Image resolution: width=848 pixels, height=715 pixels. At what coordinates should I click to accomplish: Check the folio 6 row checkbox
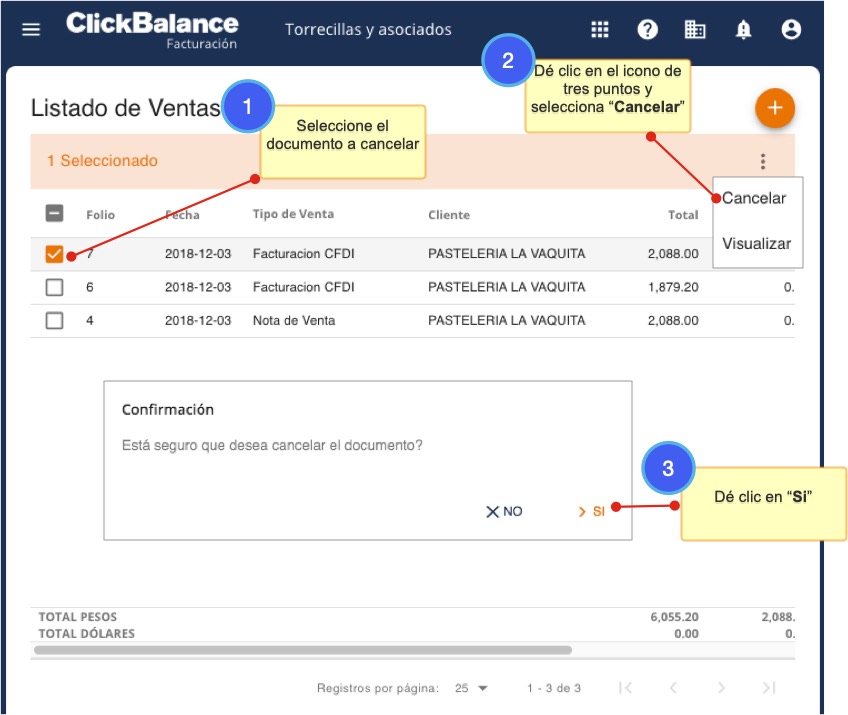(55, 287)
